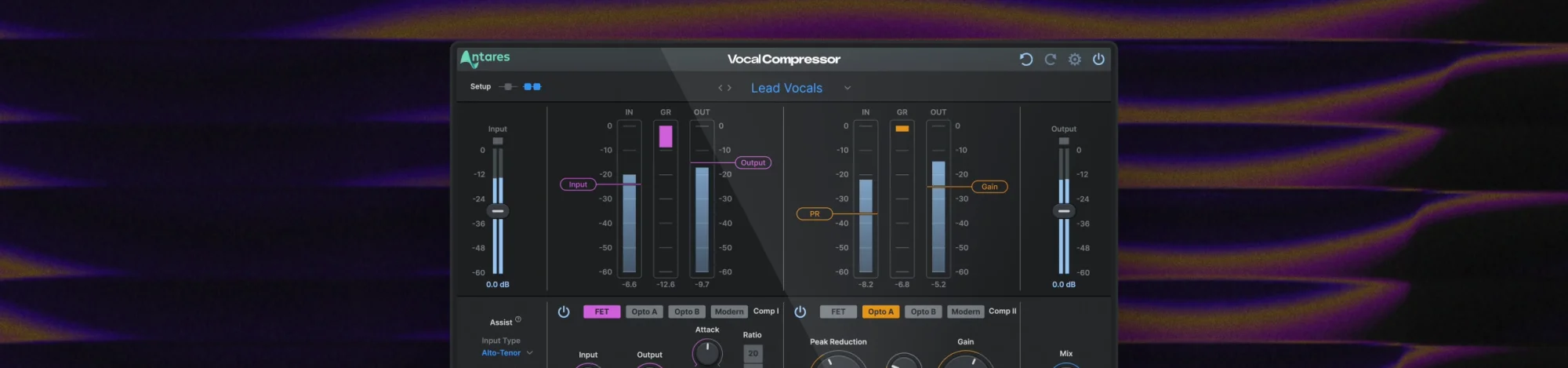Click the Comp II GR orange meter
This screenshot has width=1568, height=368.
point(902,129)
